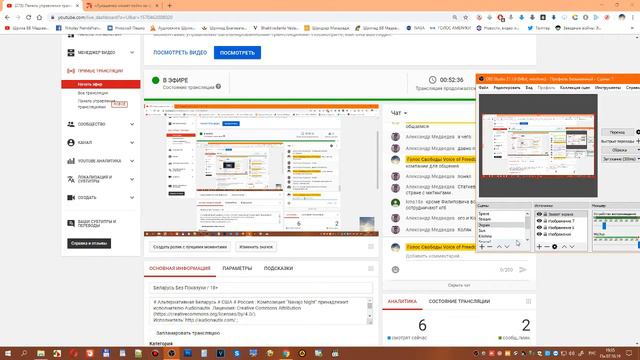This screenshot has height=360, width=640.
Task: Add a new source in OBS
Action: coord(539,247)
